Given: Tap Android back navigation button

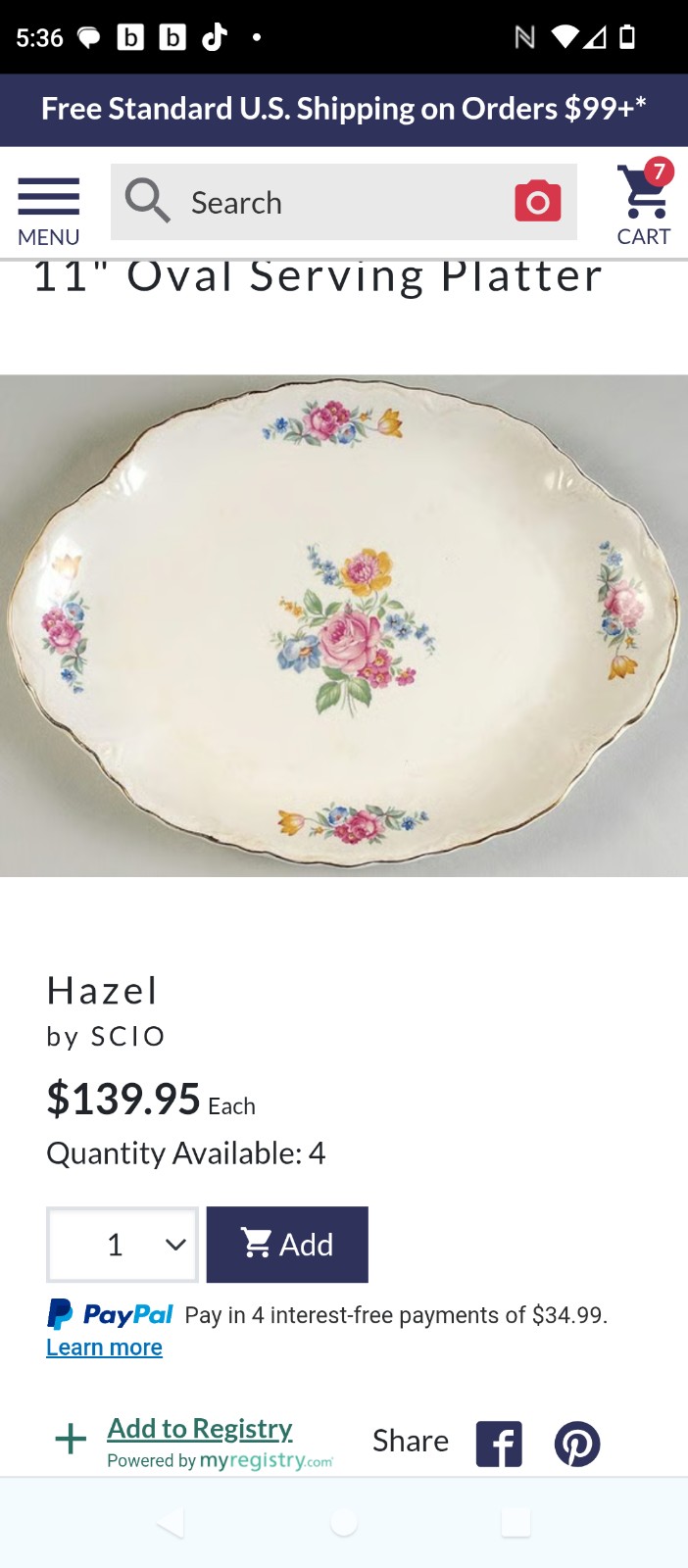Looking at the screenshot, I should 171,1522.
